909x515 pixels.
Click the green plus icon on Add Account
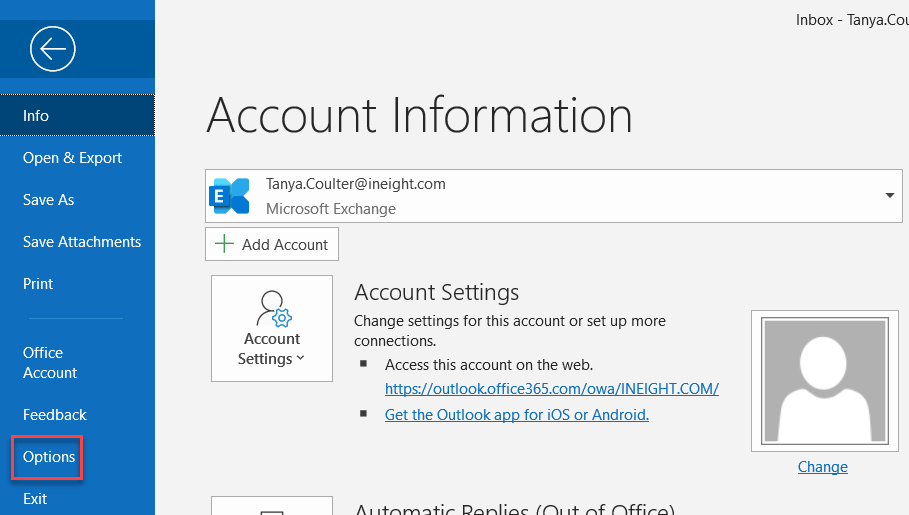(224, 244)
